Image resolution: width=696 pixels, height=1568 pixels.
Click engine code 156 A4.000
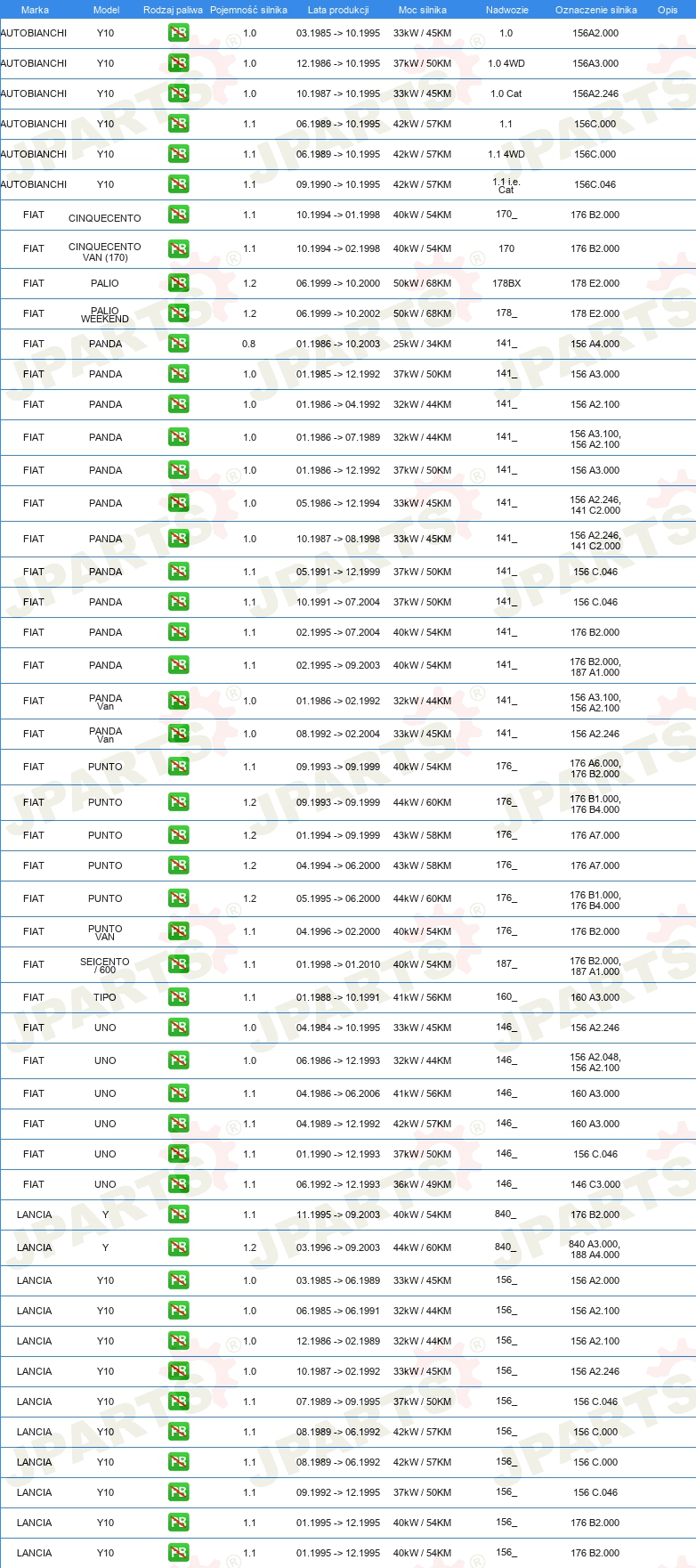click(595, 344)
